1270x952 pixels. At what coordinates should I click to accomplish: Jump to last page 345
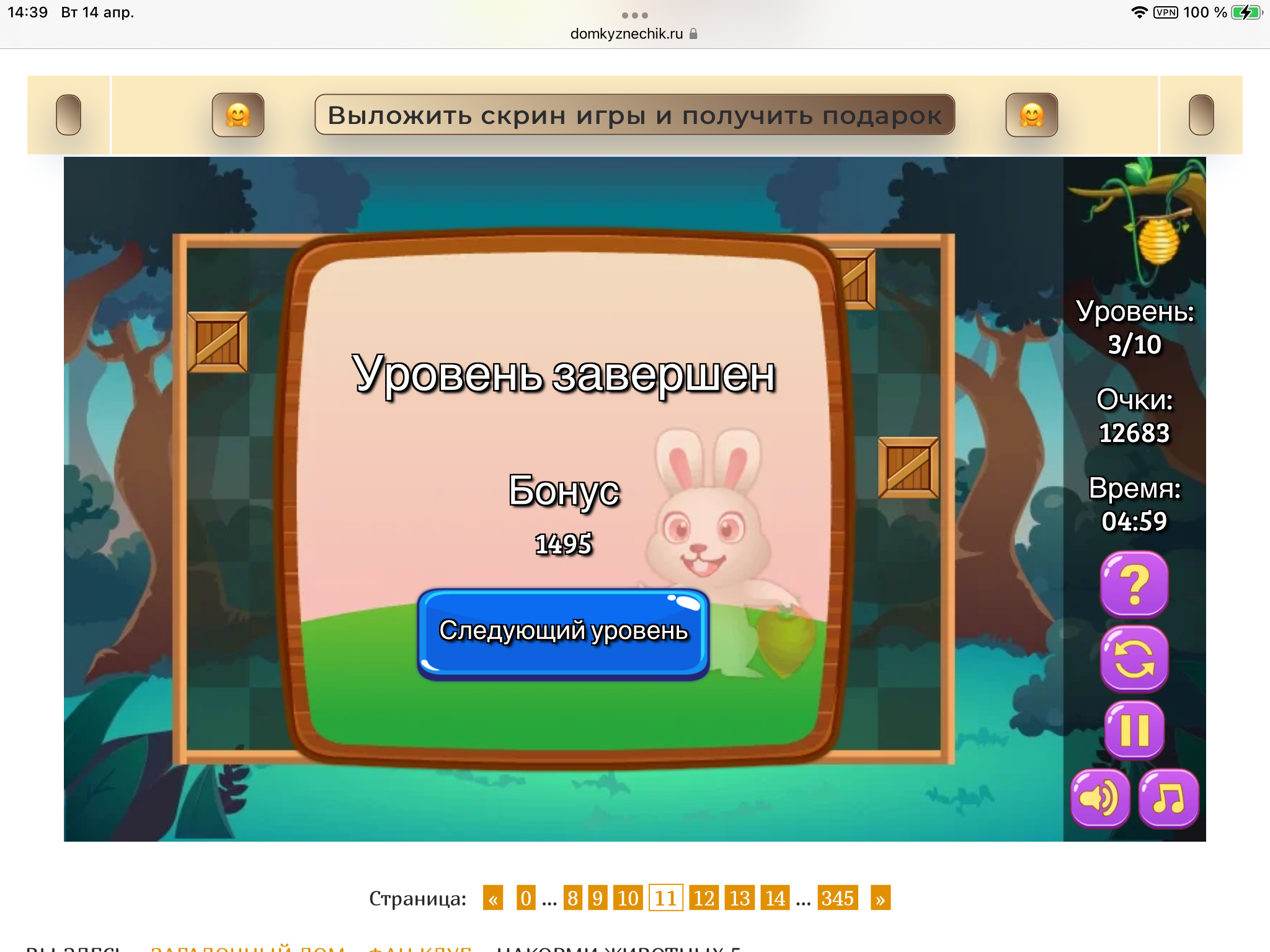point(837,898)
